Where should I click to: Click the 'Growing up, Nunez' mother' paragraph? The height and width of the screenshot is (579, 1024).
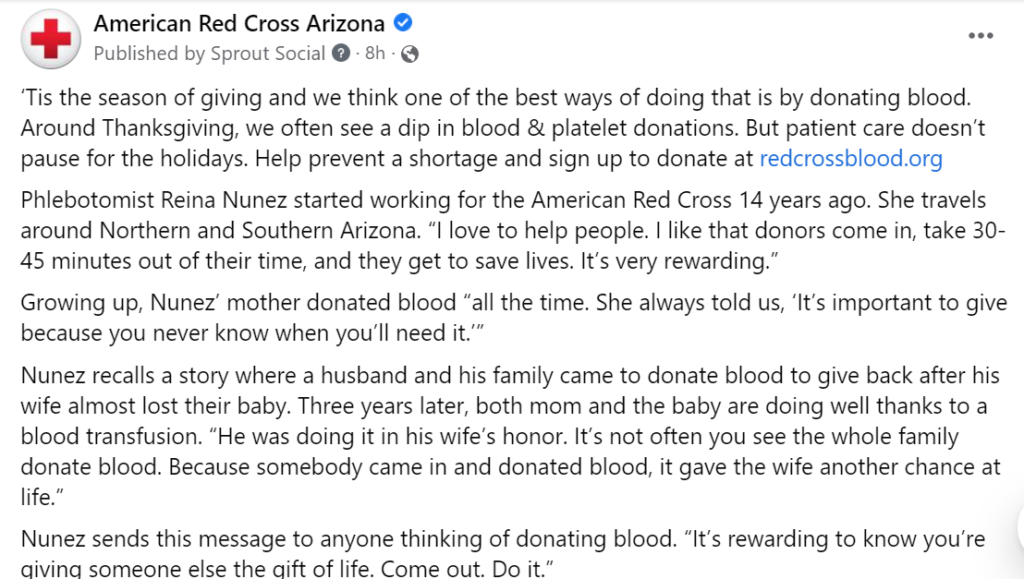point(513,318)
